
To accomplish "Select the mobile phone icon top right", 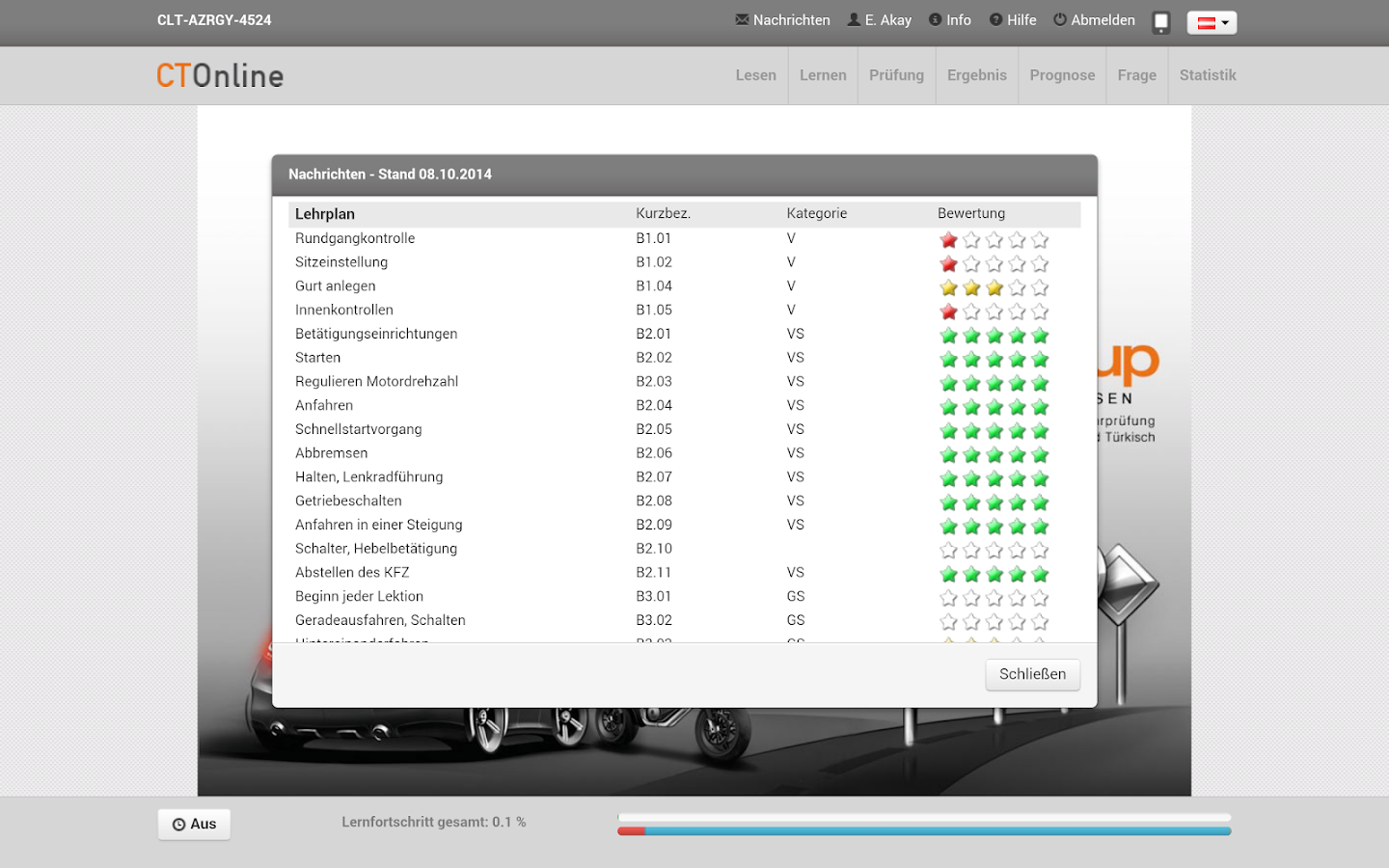I will click(x=1160, y=21).
